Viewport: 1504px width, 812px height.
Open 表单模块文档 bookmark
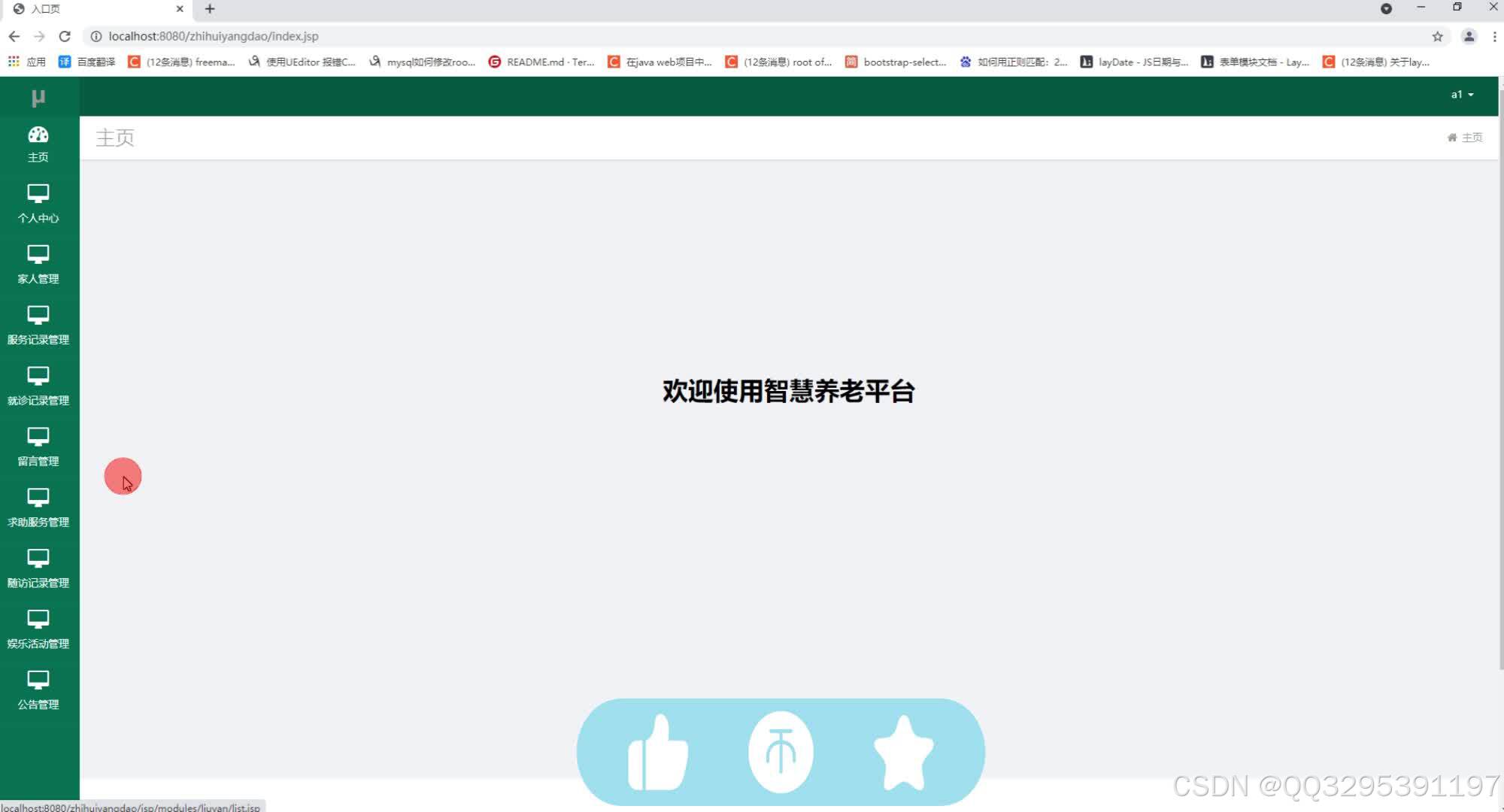[1255, 62]
